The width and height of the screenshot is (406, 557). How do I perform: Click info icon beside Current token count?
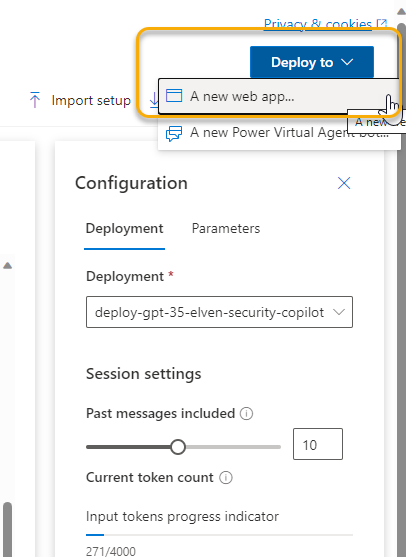coord(226,477)
